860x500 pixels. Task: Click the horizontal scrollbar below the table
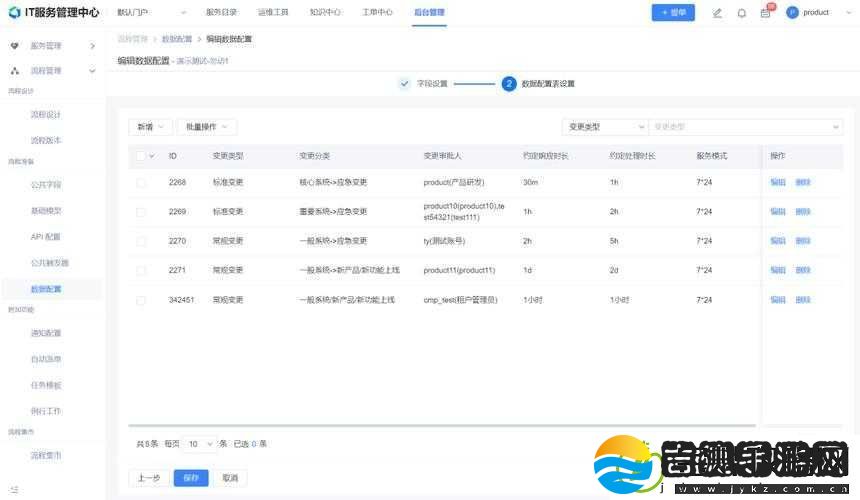pos(442,425)
